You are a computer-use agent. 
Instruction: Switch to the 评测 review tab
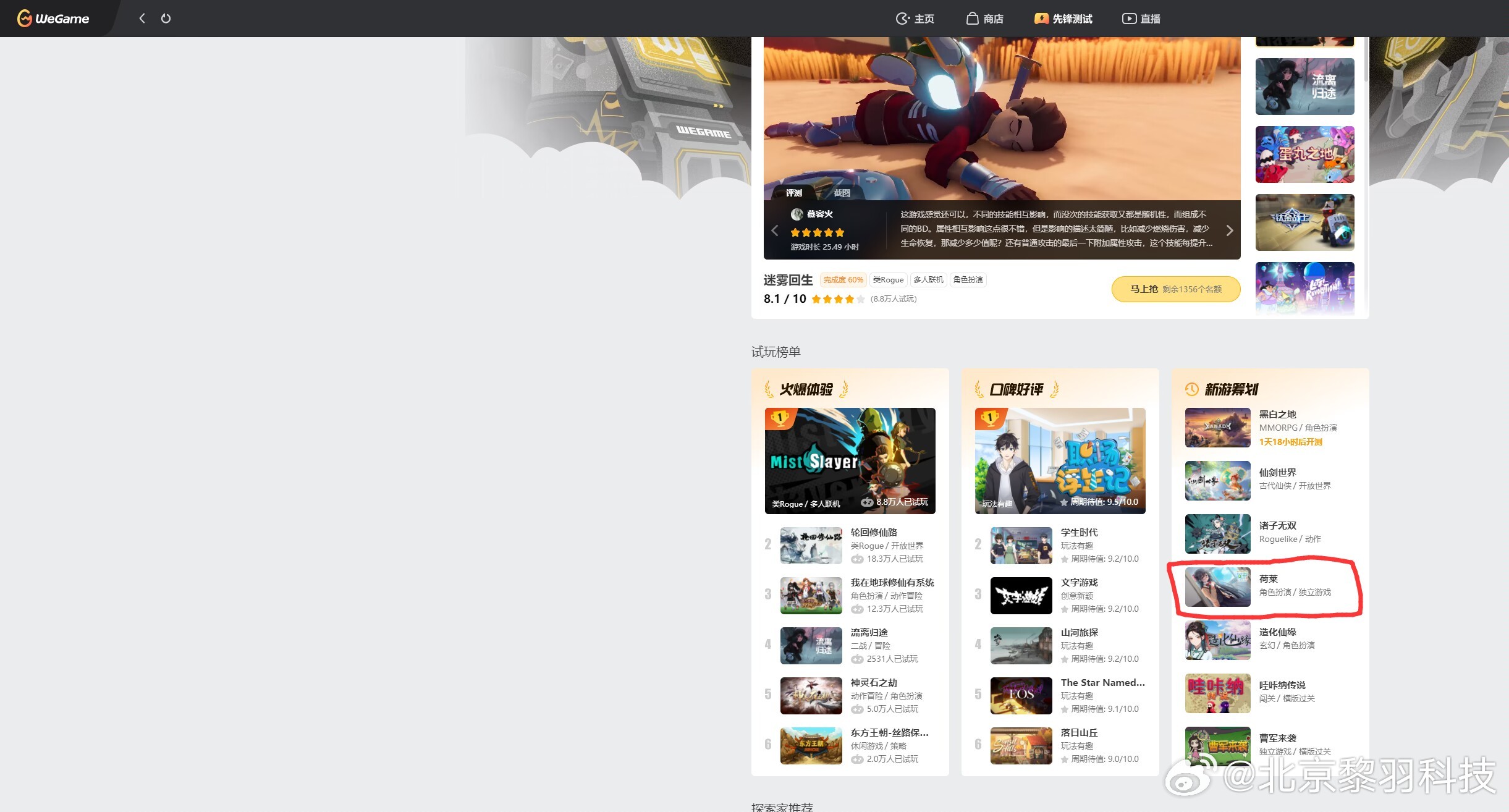pyautogui.click(x=794, y=193)
